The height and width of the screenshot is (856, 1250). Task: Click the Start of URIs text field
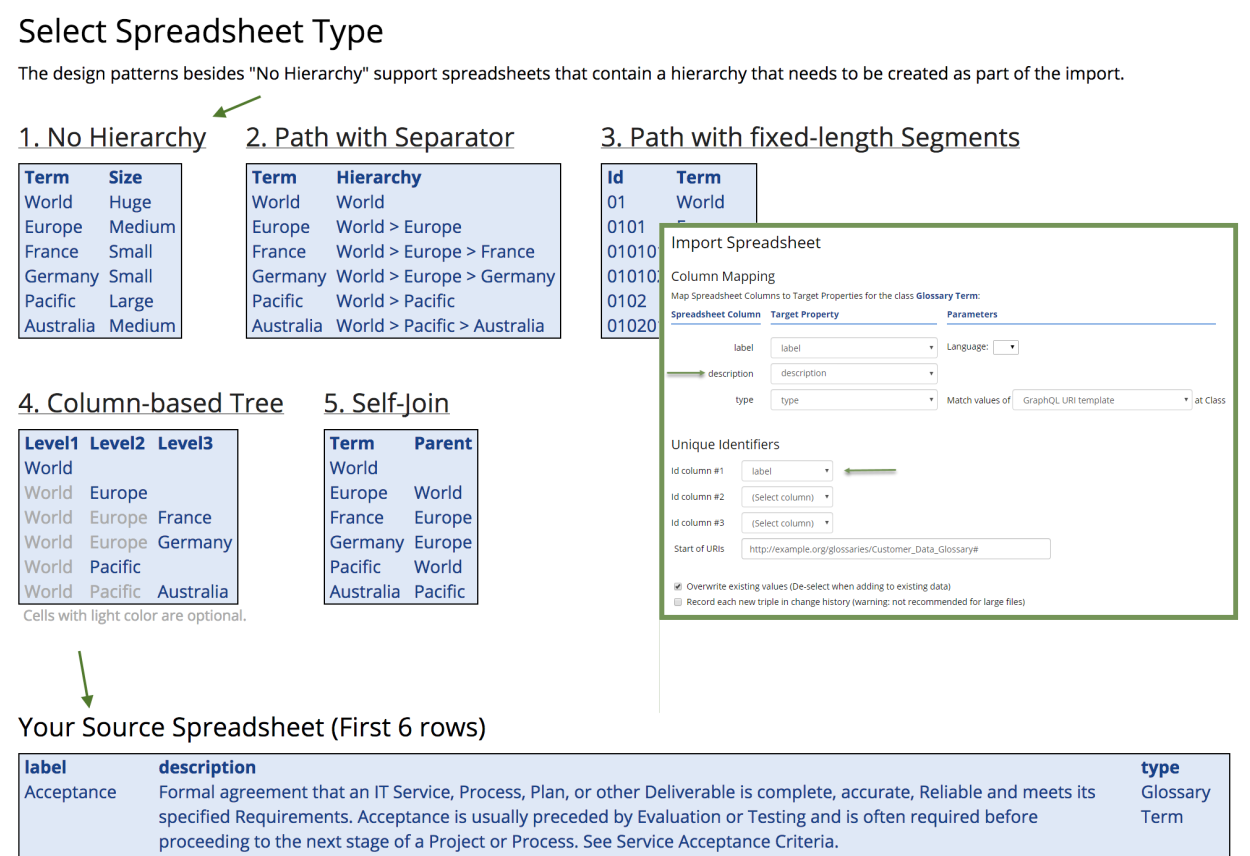tap(895, 549)
